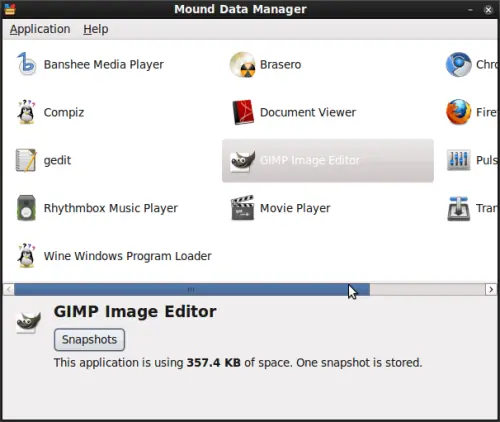
Task: Open the Help menu
Action: (96, 29)
